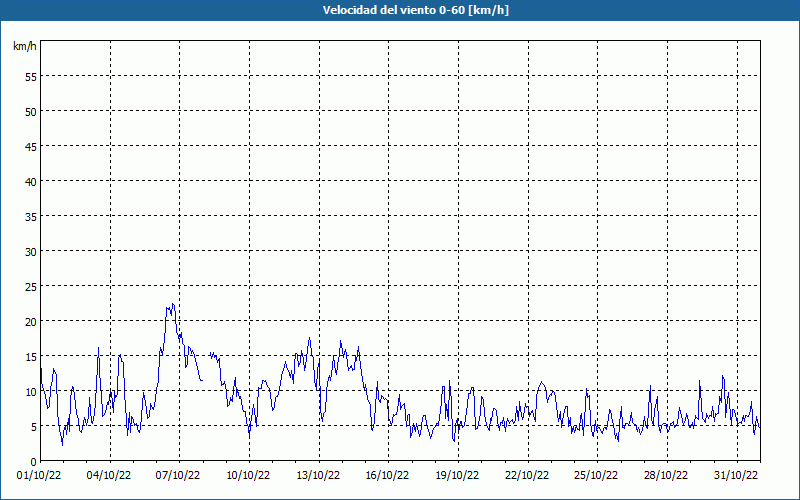Viewport: 800px width, 500px height.
Task: Select the date label '22/10/22'
Action: (527, 476)
